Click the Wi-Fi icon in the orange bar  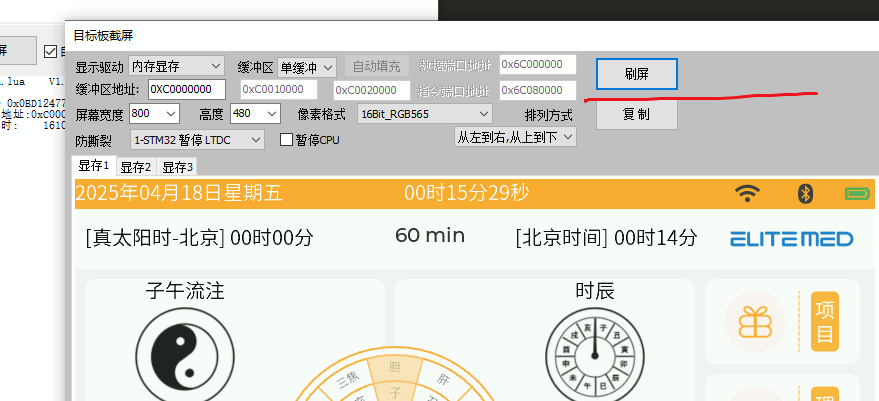tap(747, 193)
